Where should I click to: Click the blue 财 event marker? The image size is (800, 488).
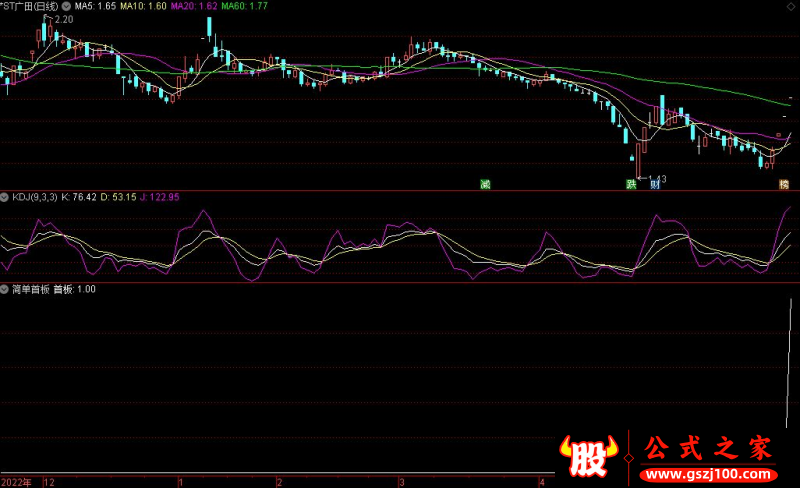[655, 184]
